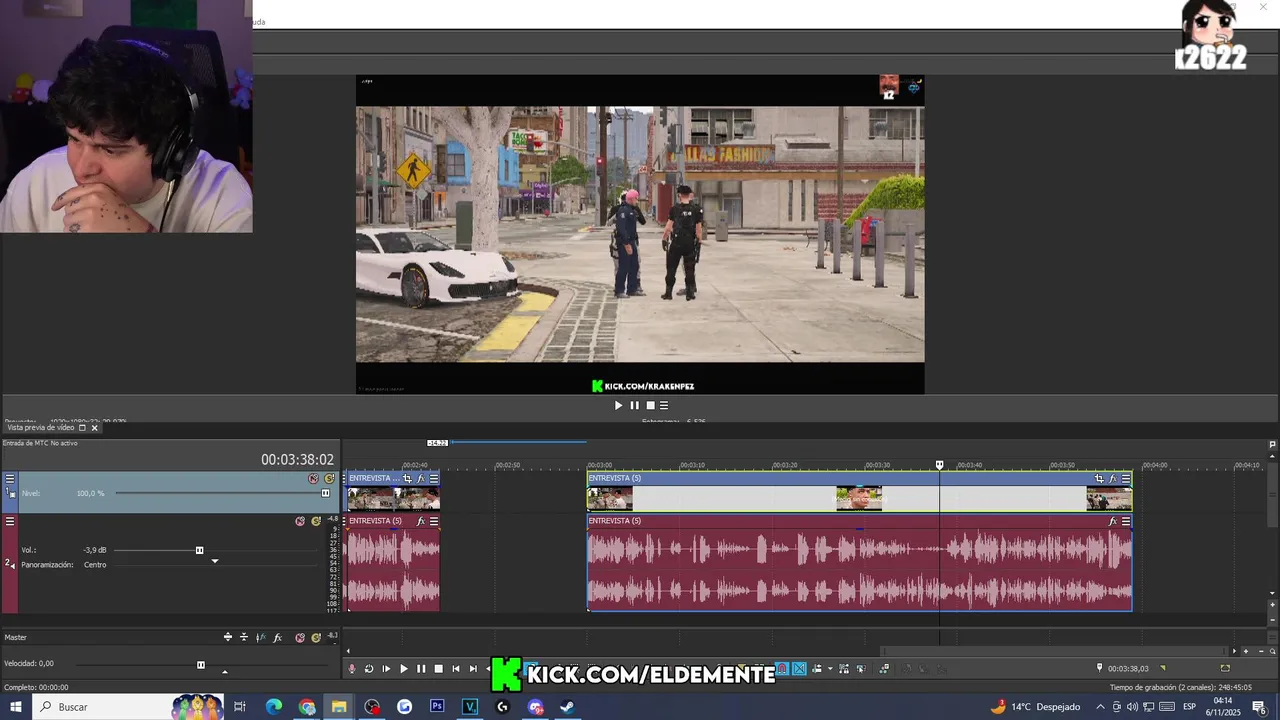The height and width of the screenshot is (720, 1280).
Task: Click Play from start in transport
Action: (386, 669)
